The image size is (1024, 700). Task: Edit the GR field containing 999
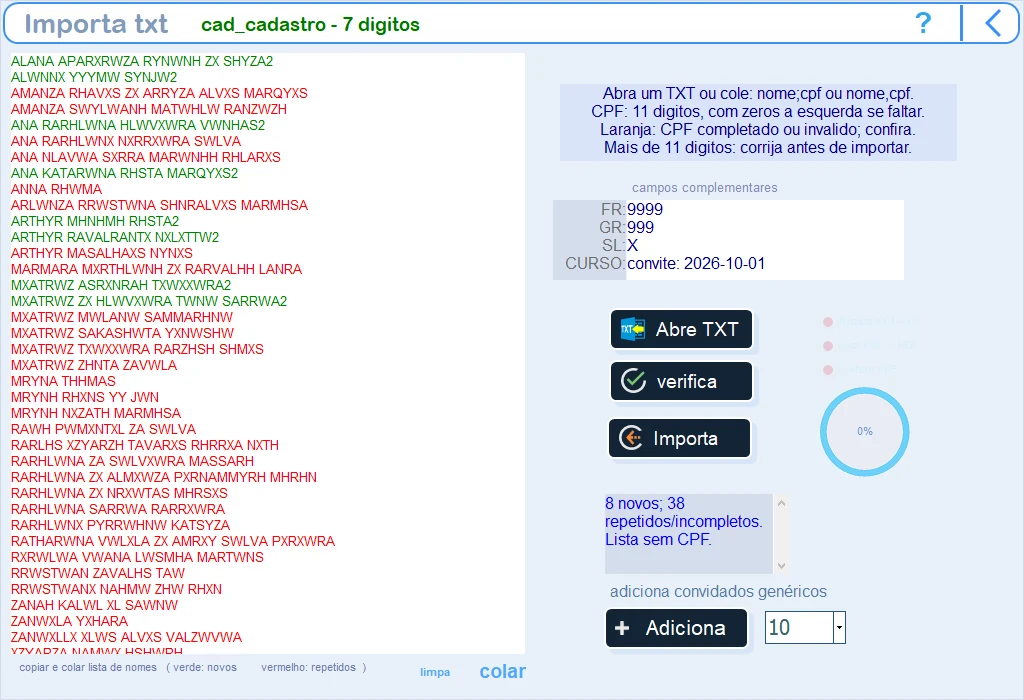(x=765, y=227)
